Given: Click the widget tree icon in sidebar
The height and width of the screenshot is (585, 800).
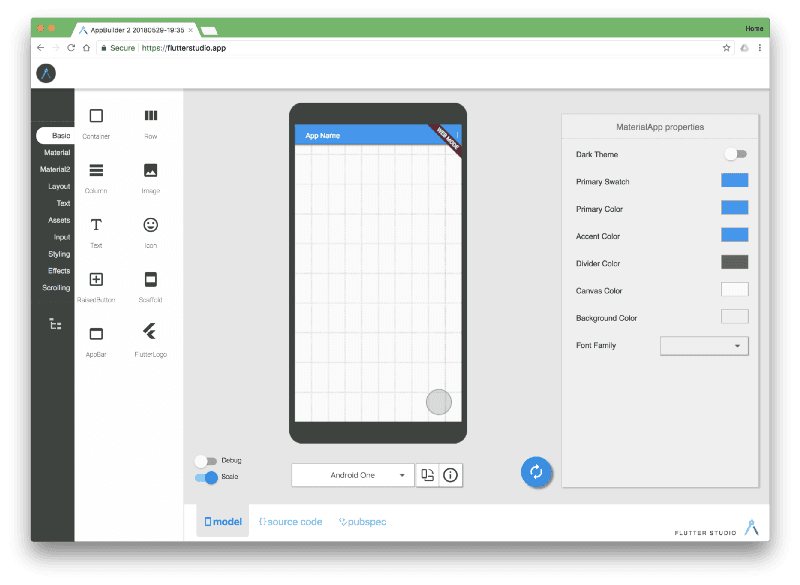Looking at the screenshot, I should [x=55, y=324].
